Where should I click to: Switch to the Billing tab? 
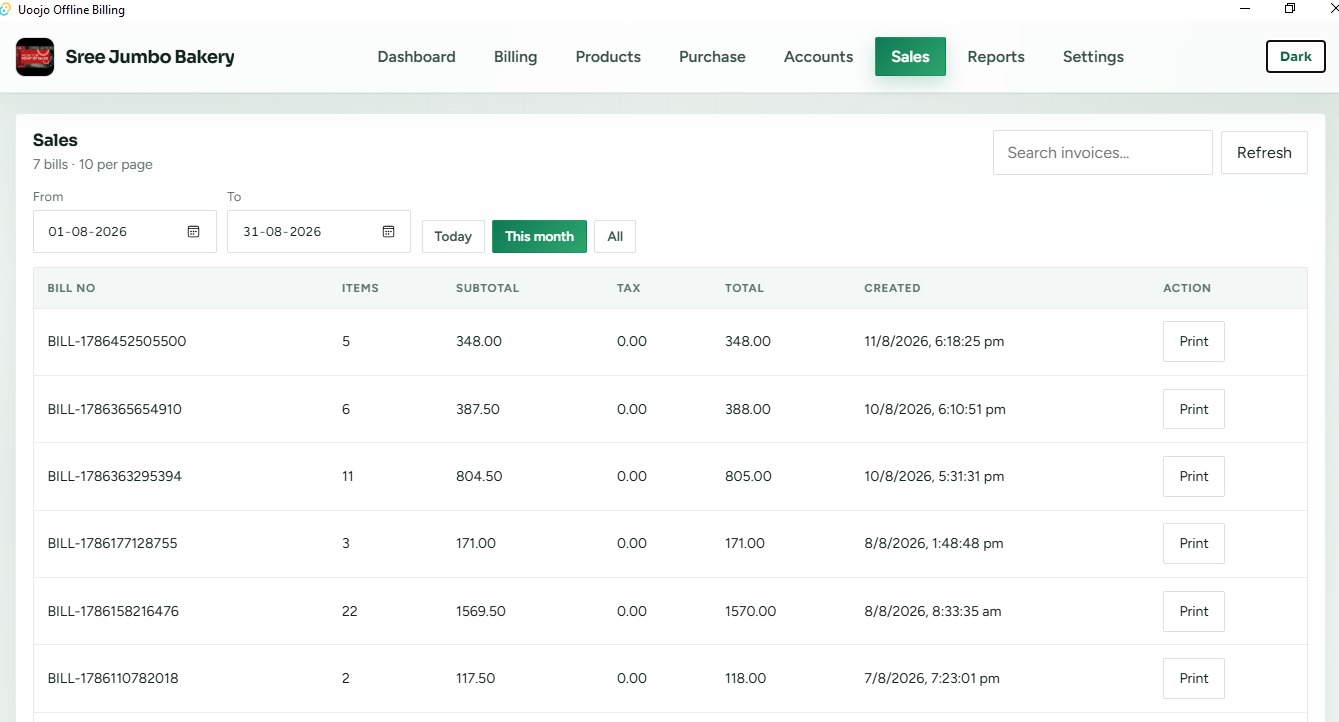click(x=515, y=57)
